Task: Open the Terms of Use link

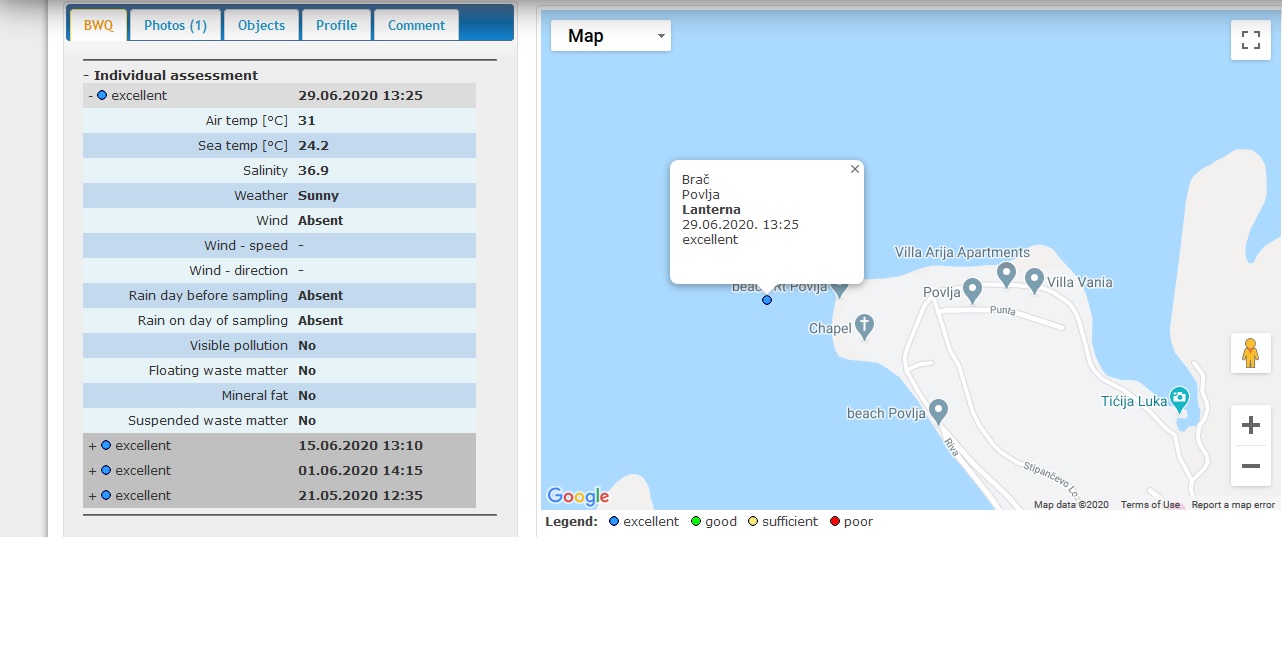Action: coord(1150,505)
